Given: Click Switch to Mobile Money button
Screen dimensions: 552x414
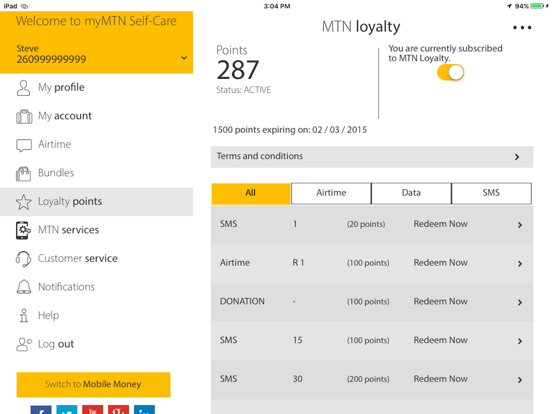Looking at the screenshot, I should (x=93, y=384).
